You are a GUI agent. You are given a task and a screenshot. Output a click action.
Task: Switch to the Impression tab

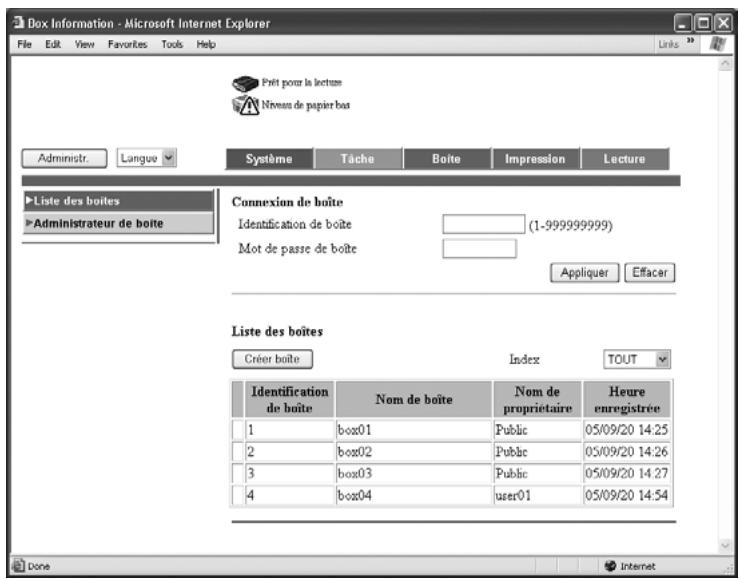tap(535, 159)
